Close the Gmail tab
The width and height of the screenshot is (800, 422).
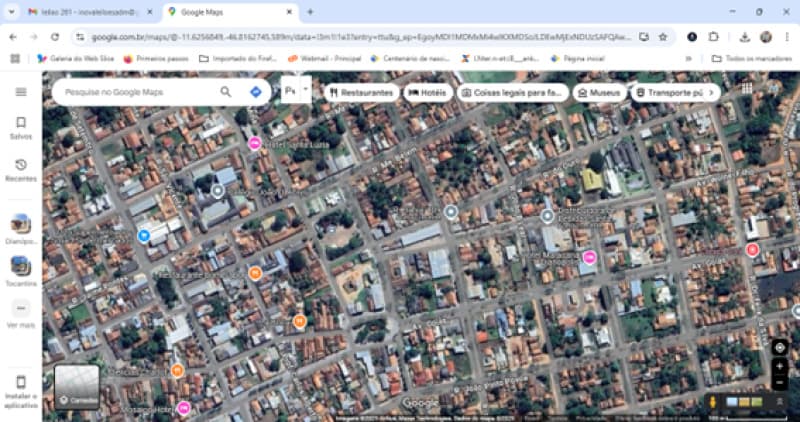click(150, 12)
